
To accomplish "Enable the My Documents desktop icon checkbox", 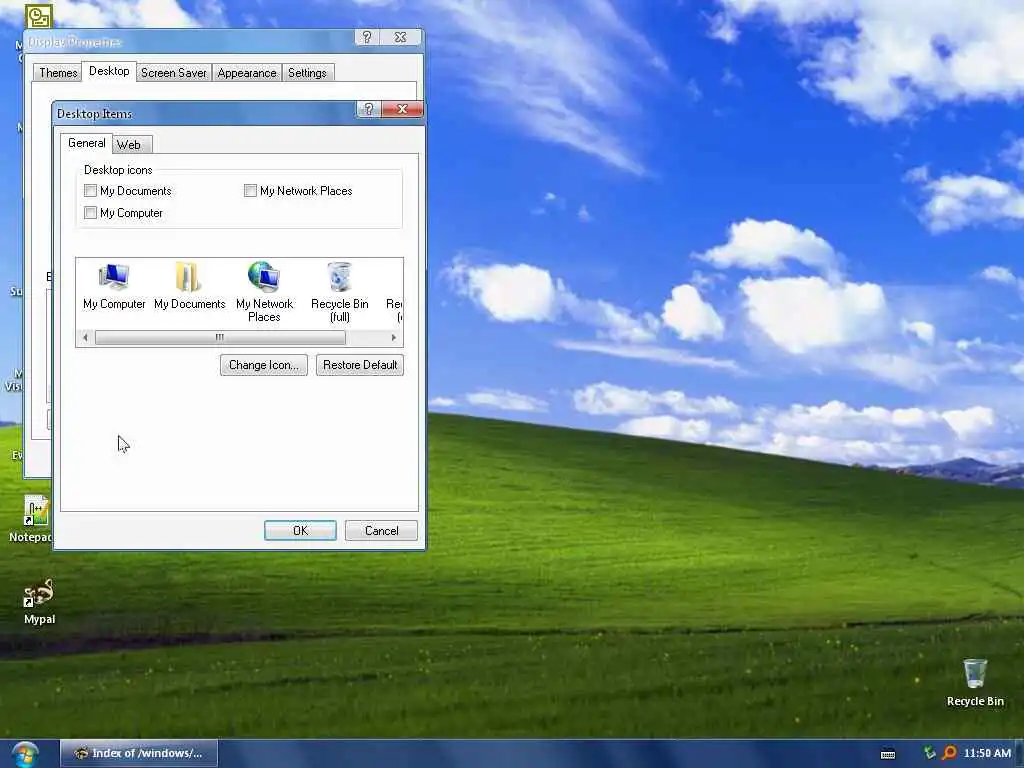I will click(91, 191).
